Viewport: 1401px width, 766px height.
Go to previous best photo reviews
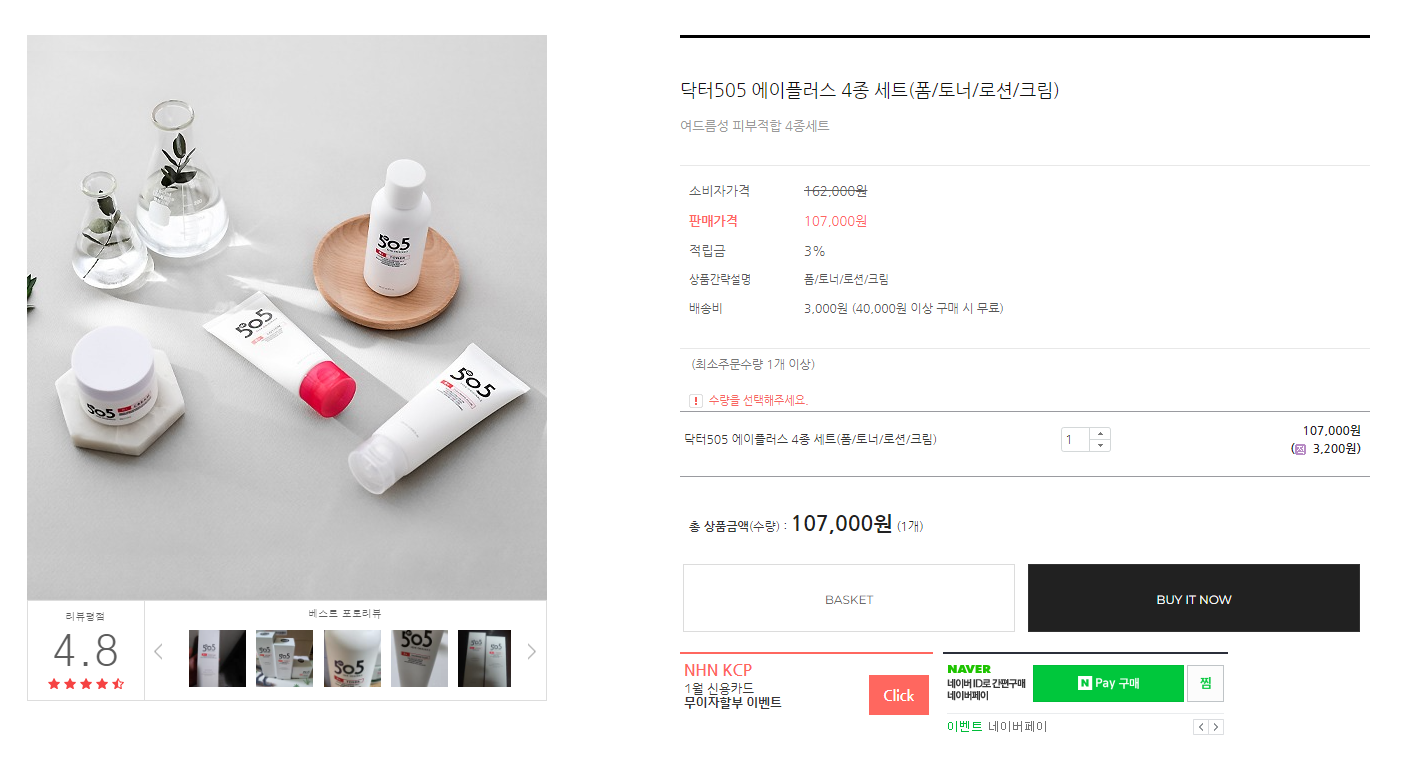click(x=158, y=652)
